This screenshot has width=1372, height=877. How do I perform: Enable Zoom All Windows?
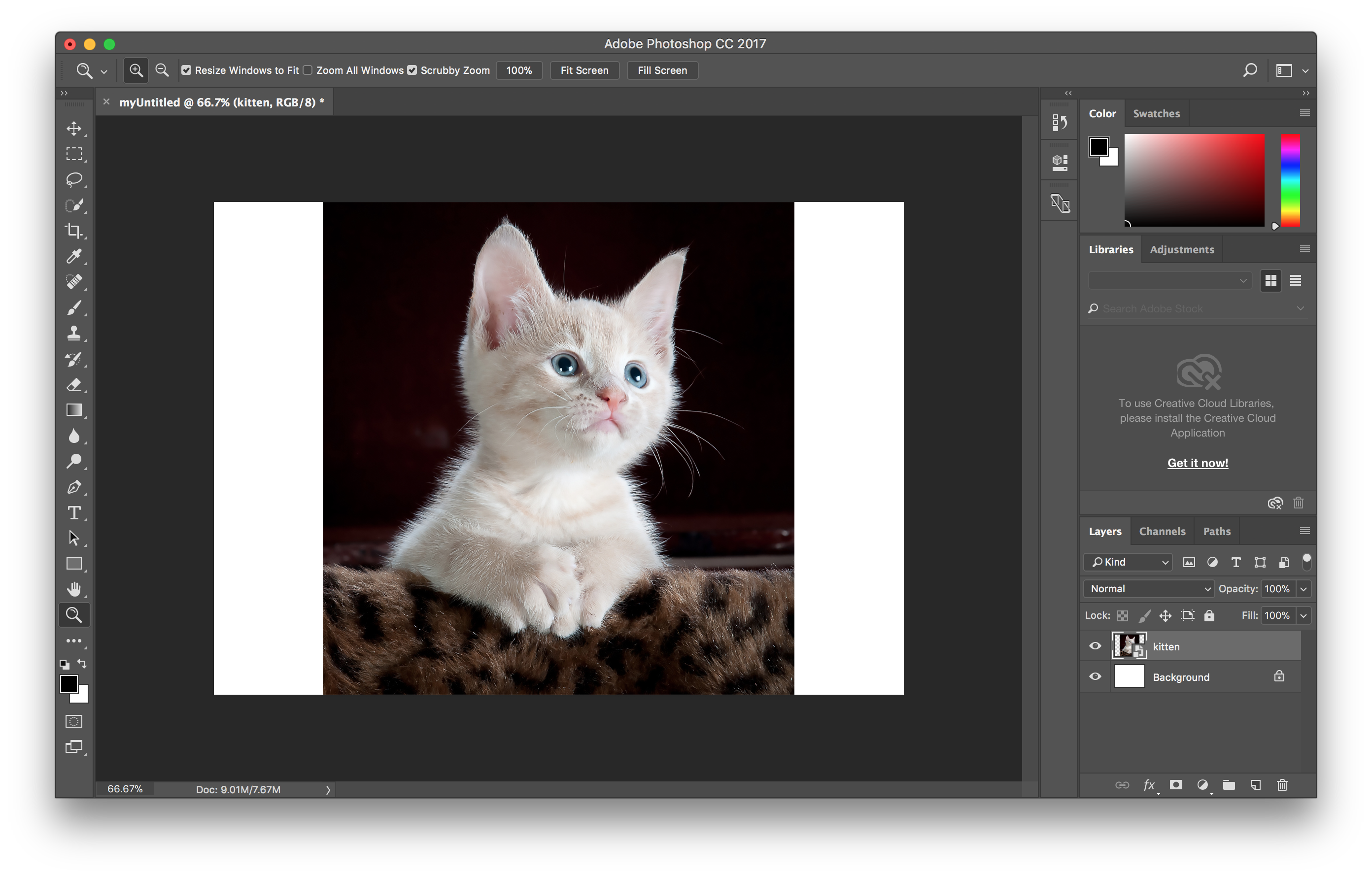click(307, 70)
